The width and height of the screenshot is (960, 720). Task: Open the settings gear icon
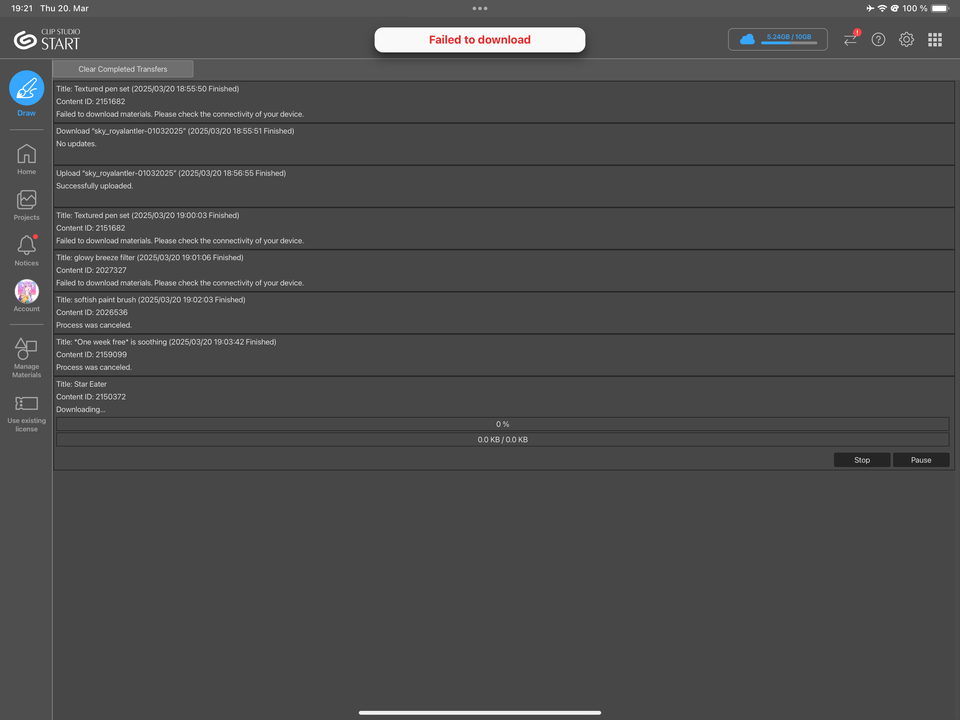907,40
